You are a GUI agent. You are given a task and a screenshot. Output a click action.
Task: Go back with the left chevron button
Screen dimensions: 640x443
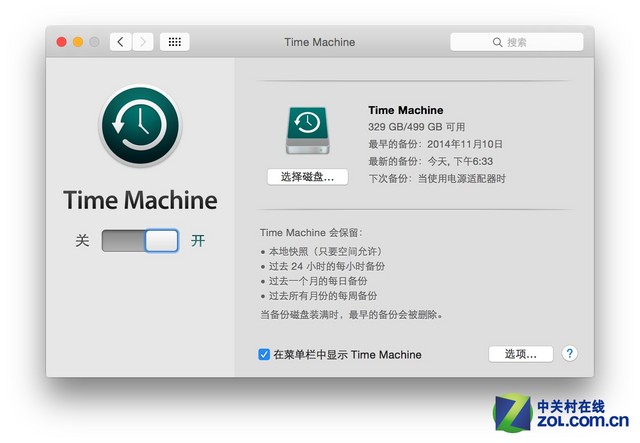(x=120, y=42)
